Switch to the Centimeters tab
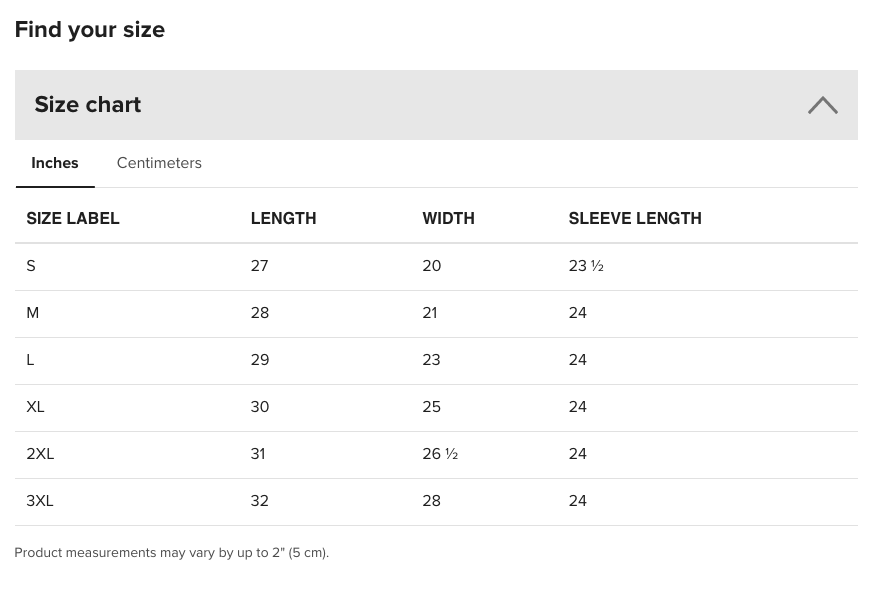Viewport: 877px width, 591px height. click(159, 163)
